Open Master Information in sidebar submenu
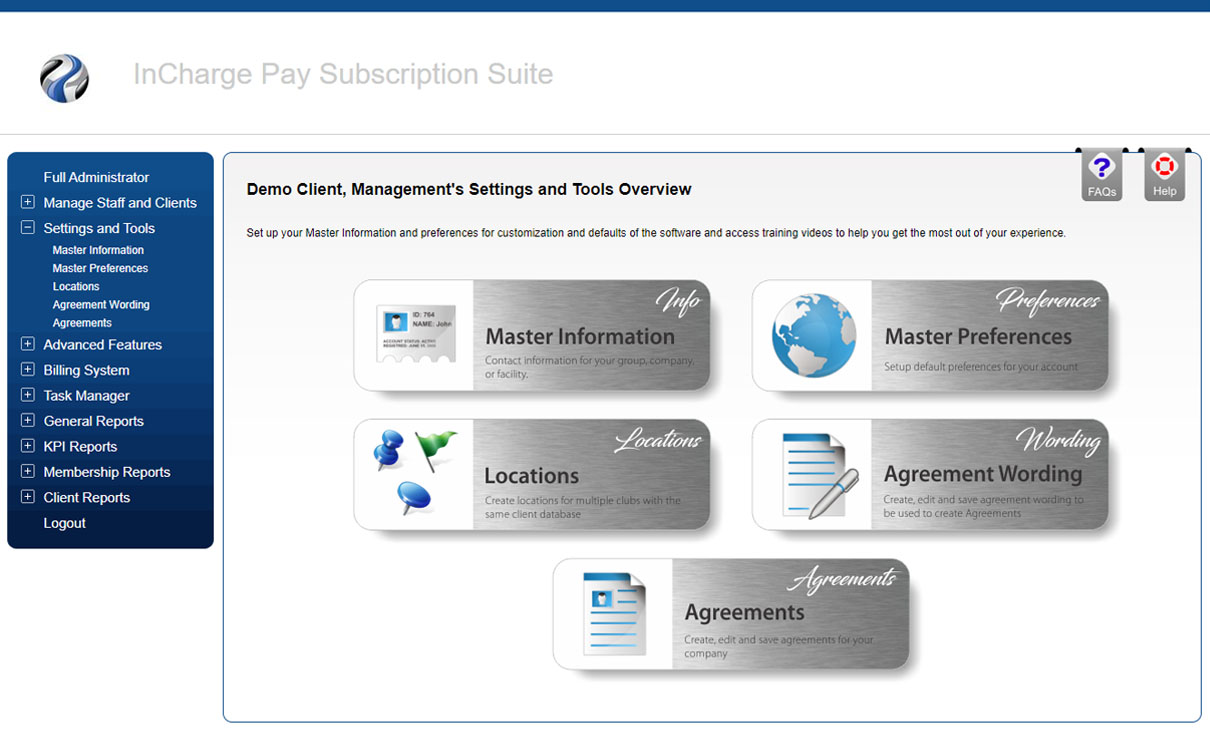Screen dimensions: 1210x750 [98, 250]
